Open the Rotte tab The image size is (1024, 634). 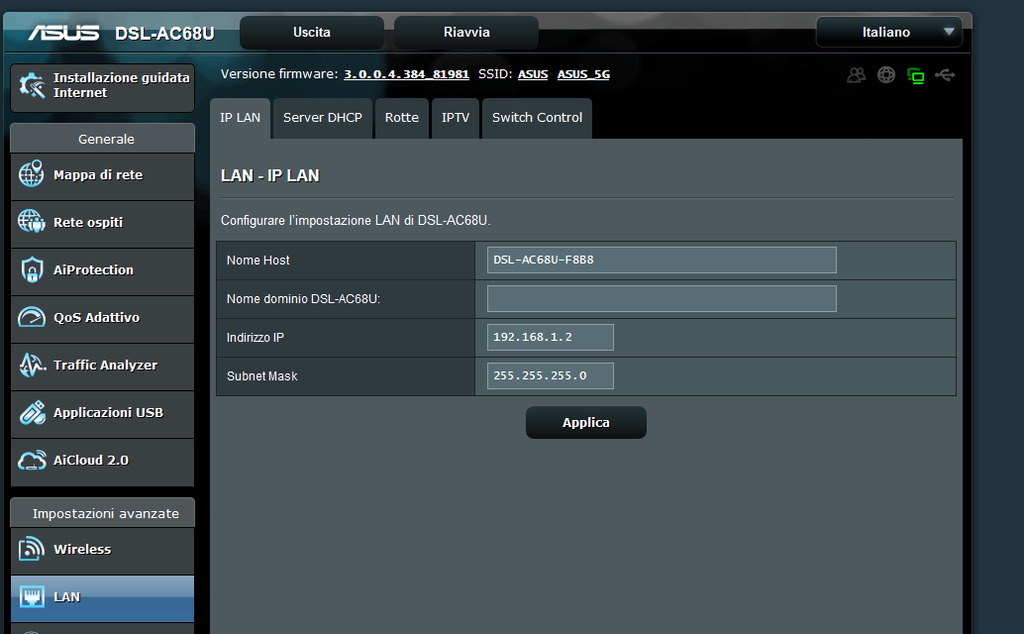point(402,118)
